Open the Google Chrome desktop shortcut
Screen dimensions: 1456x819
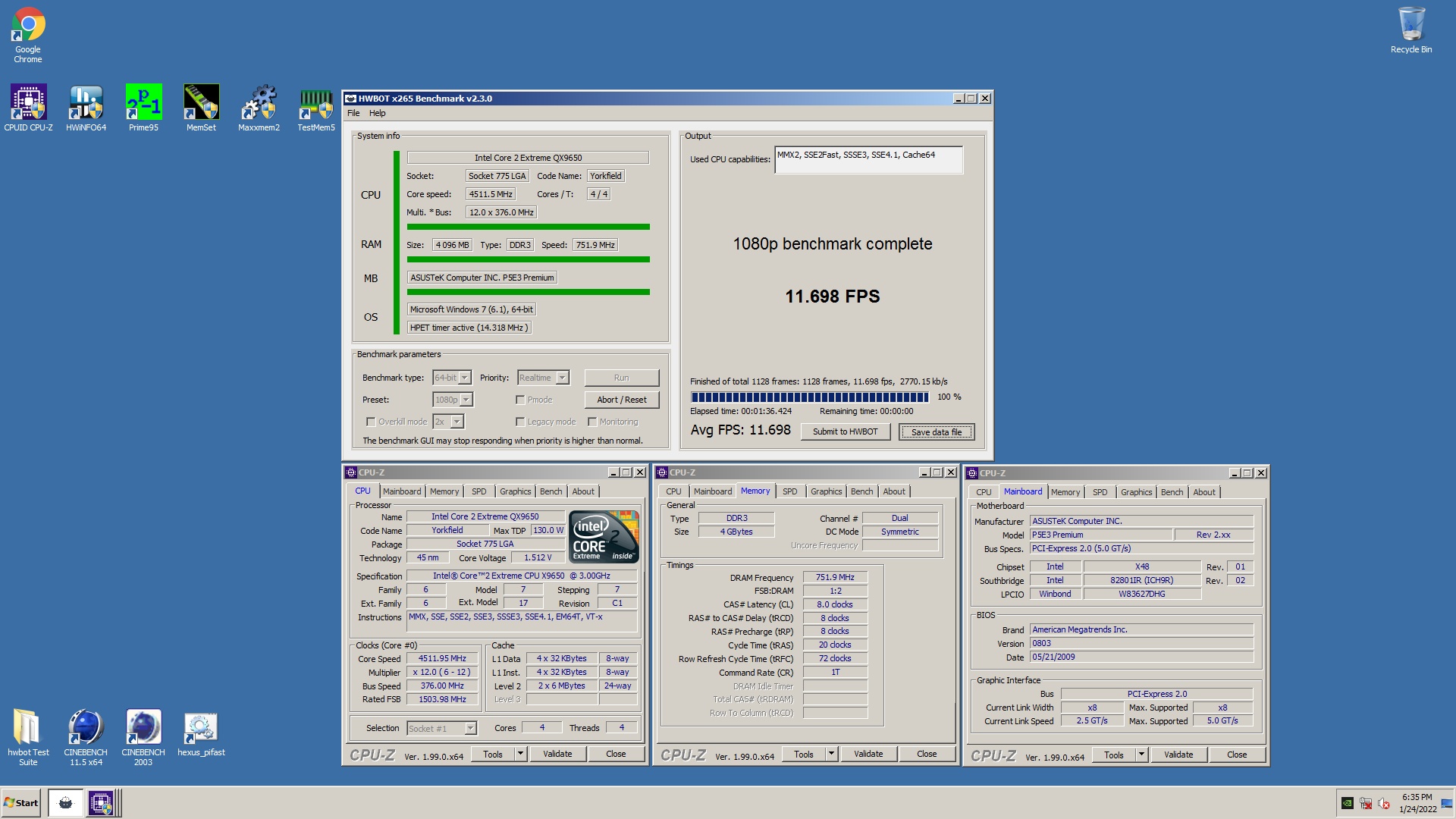pos(28,35)
